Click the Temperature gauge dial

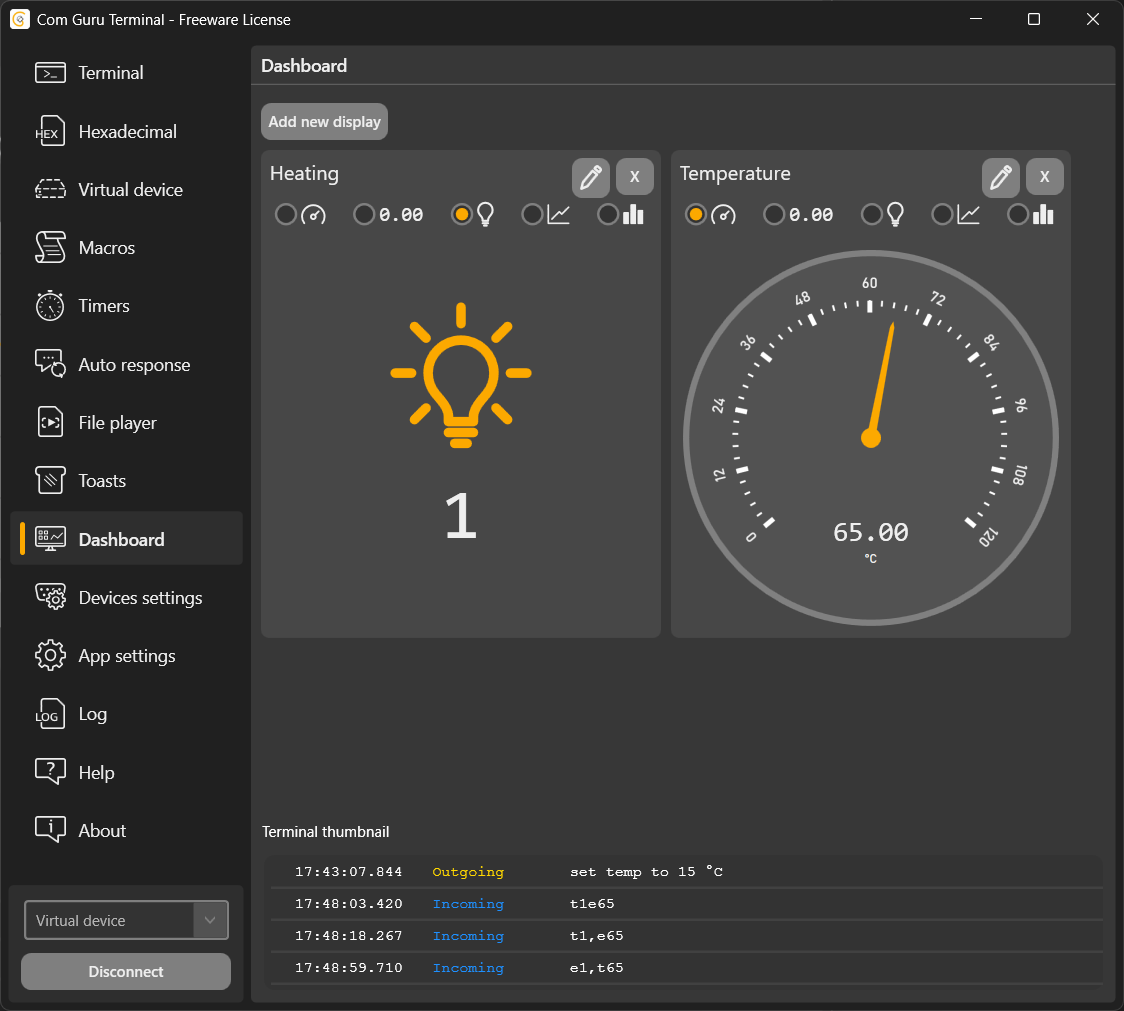click(870, 438)
